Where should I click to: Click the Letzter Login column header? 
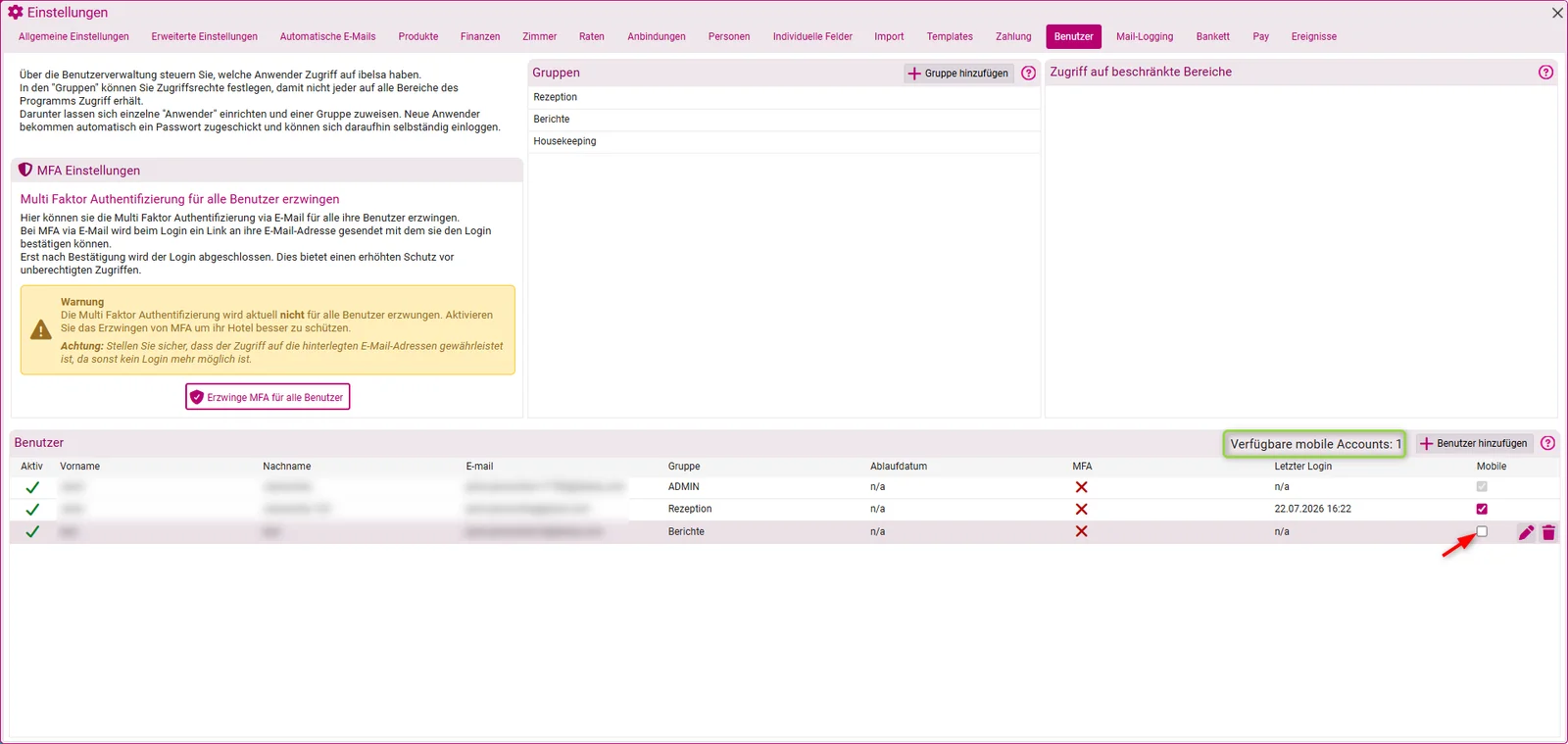point(1302,467)
